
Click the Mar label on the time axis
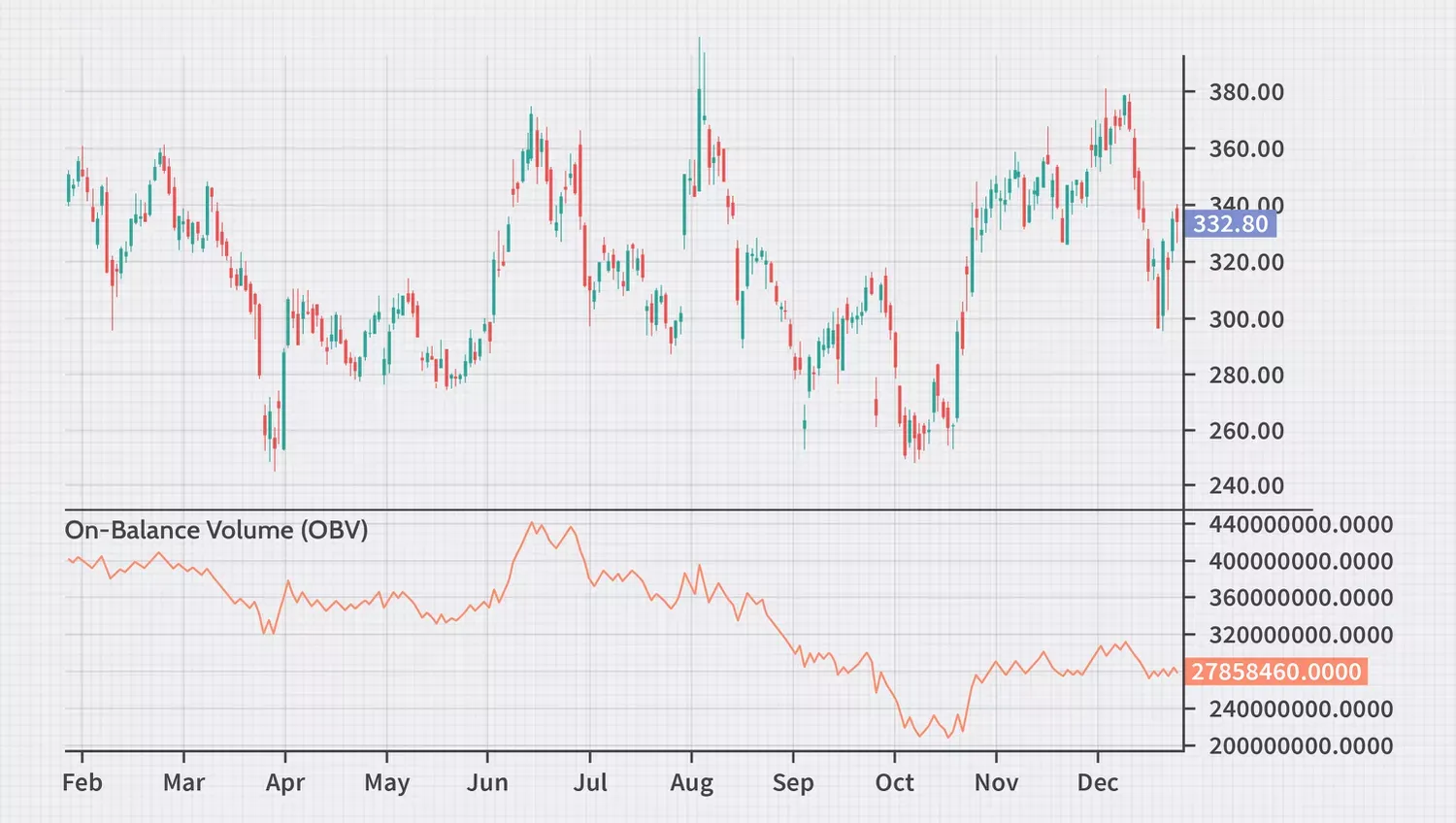(184, 782)
